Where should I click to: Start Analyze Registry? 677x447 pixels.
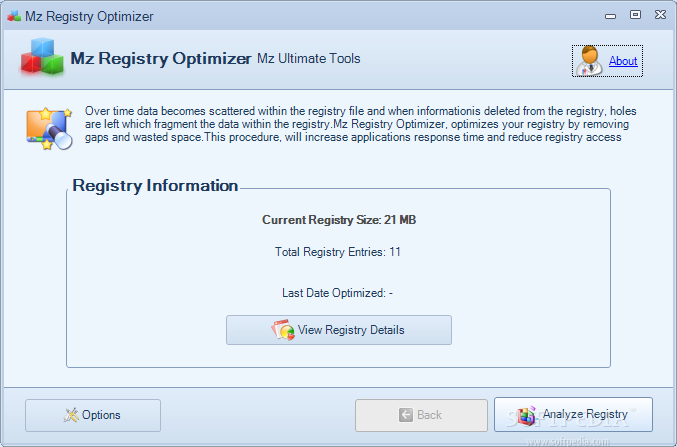(573, 415)
